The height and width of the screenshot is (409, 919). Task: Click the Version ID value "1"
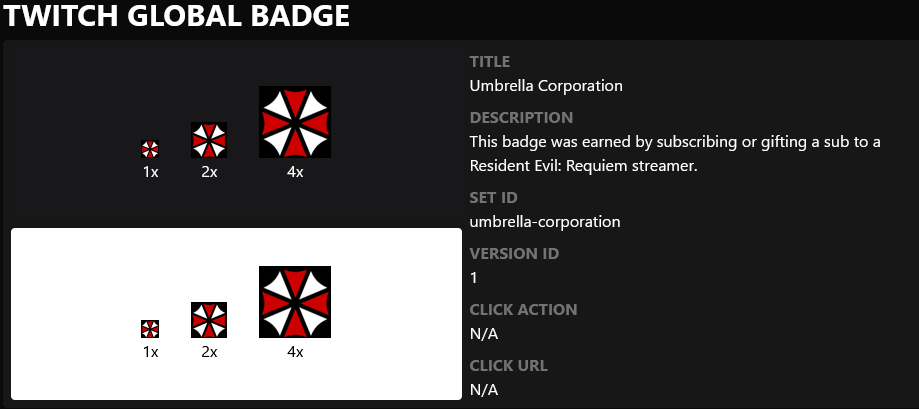click(474, 277)
